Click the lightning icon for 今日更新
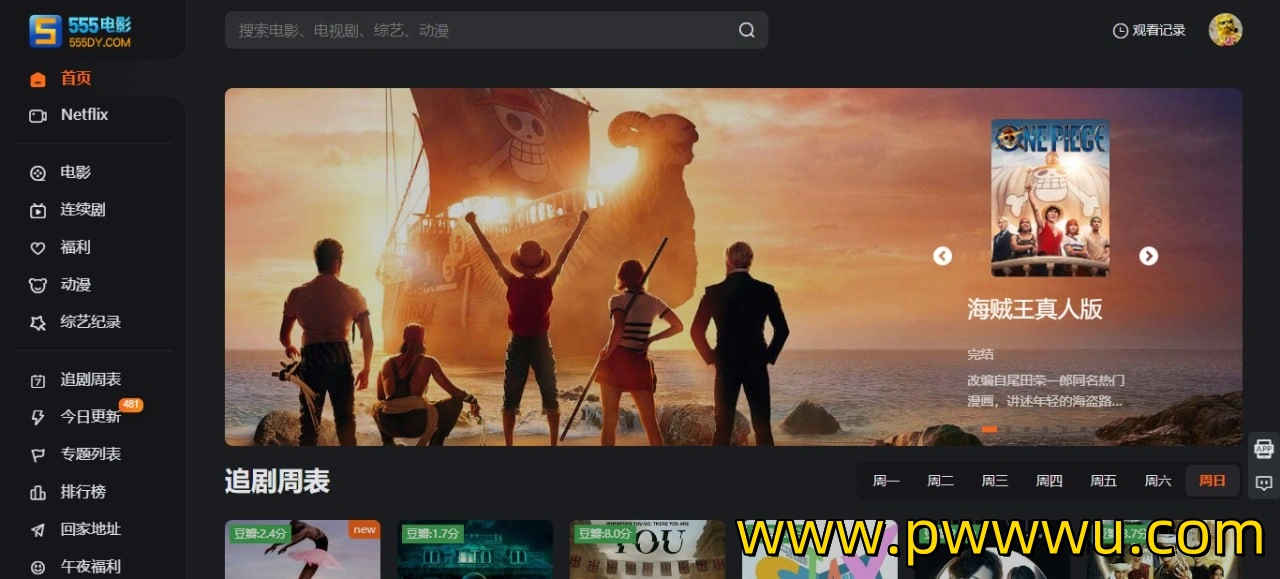 pos(38,418)
